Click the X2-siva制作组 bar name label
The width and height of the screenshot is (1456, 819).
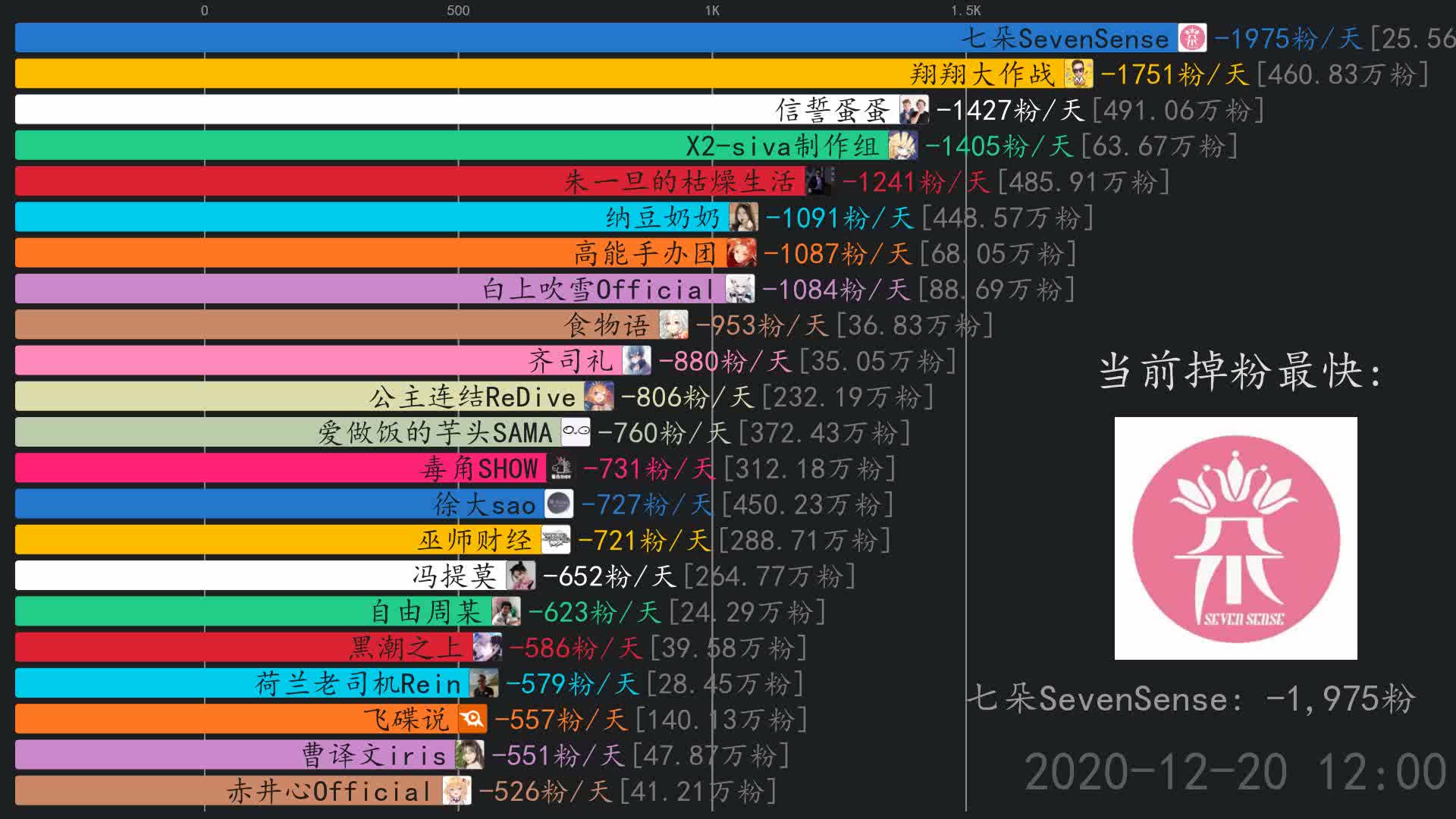(783, 146)
